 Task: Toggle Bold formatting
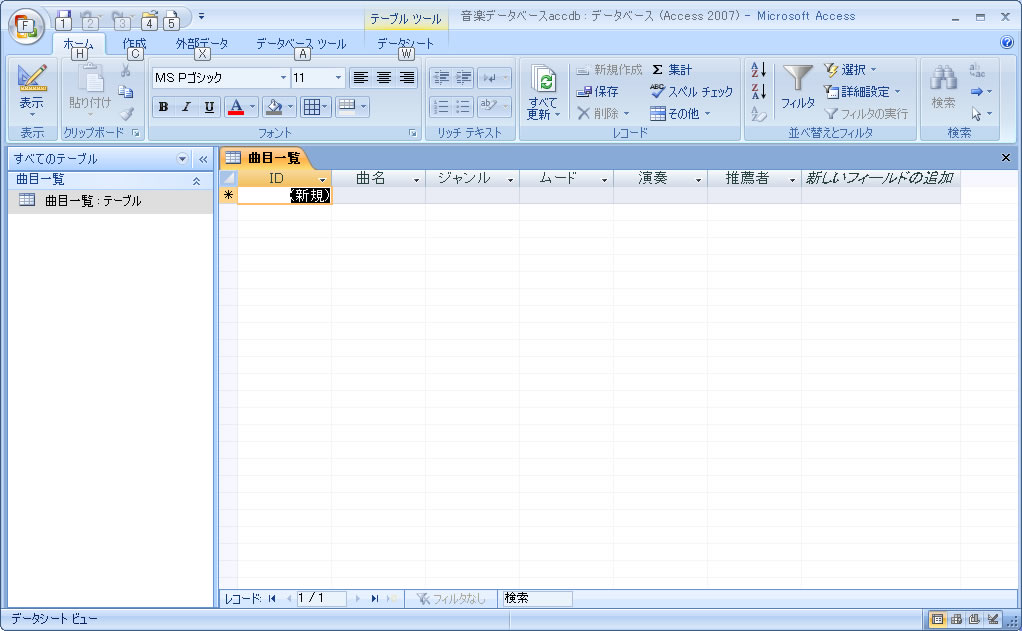click(163, 107)
